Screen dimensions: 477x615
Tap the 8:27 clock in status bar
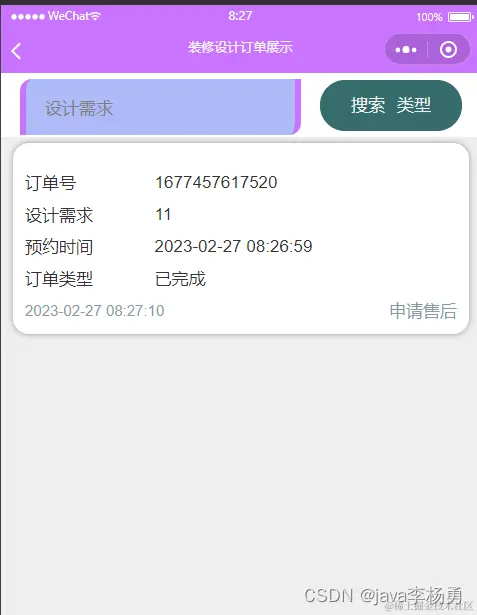click(x=240, y=16)
